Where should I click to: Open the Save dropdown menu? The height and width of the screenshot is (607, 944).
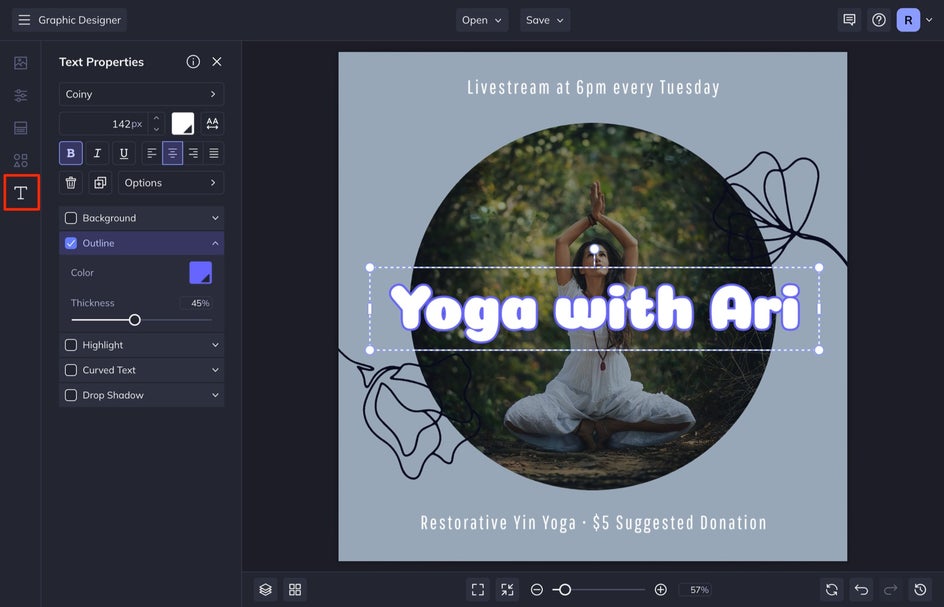coord(545,20)
